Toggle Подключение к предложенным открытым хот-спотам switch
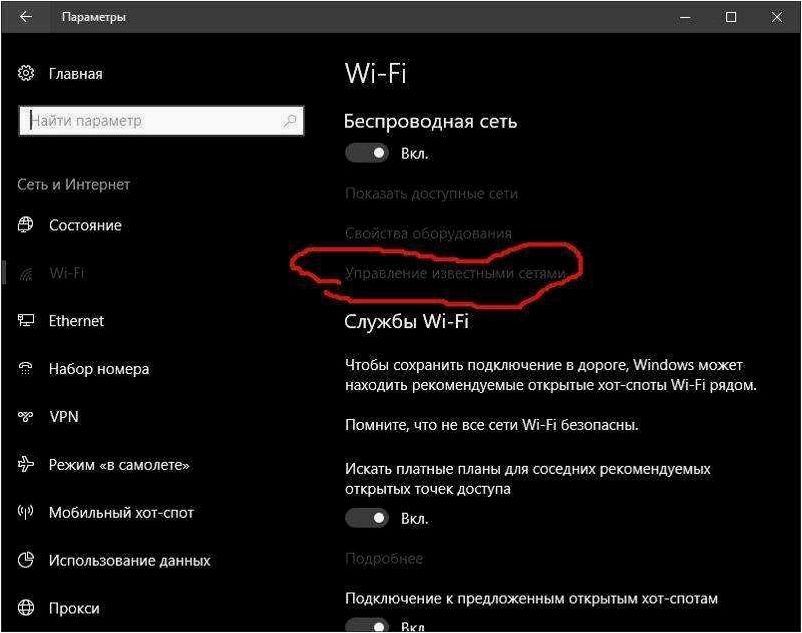Image resolution: width=802 pixels, height=633 pixels. click(x=367, y=626)
